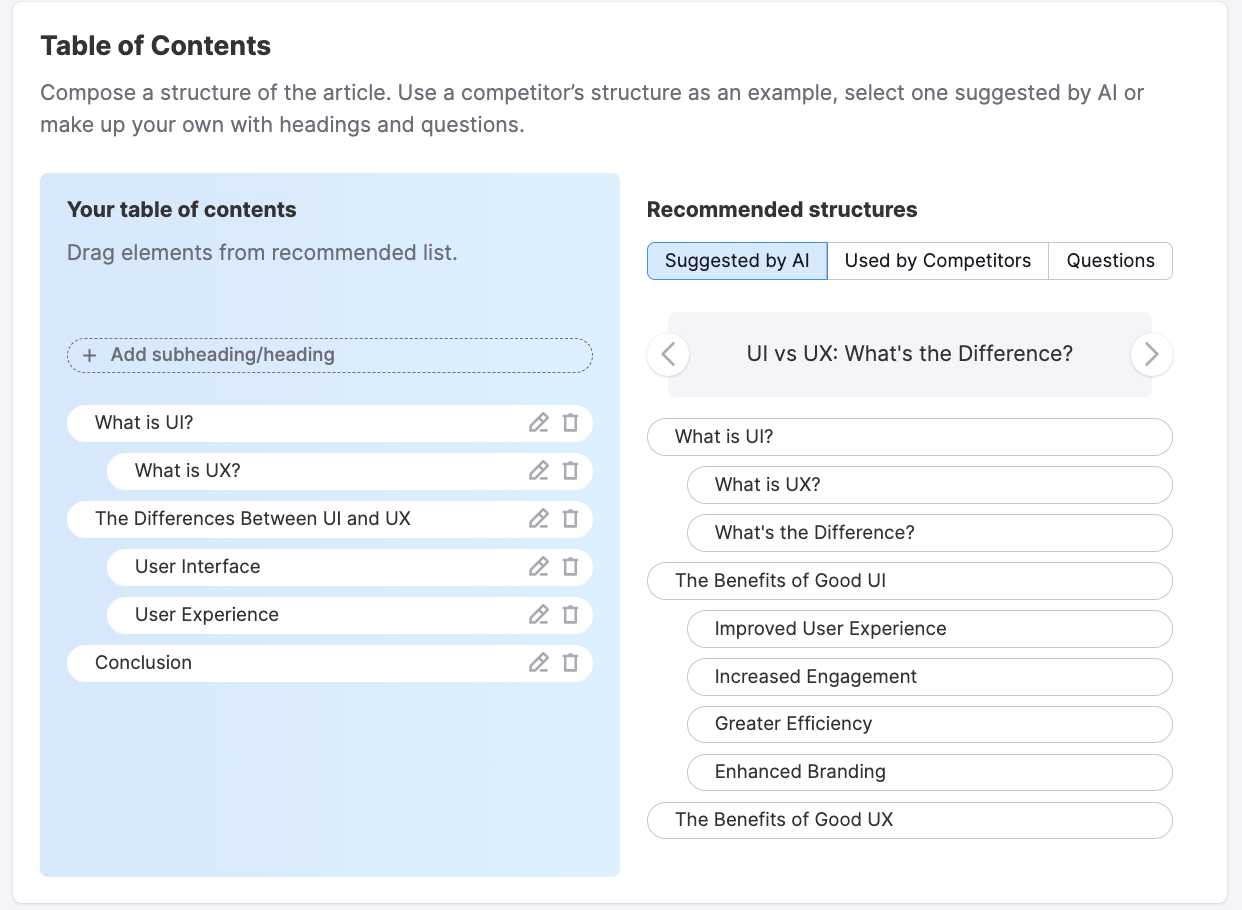Select the "What's the Difference?" suggested subheading
The image size is (1242, 910).
929,532
